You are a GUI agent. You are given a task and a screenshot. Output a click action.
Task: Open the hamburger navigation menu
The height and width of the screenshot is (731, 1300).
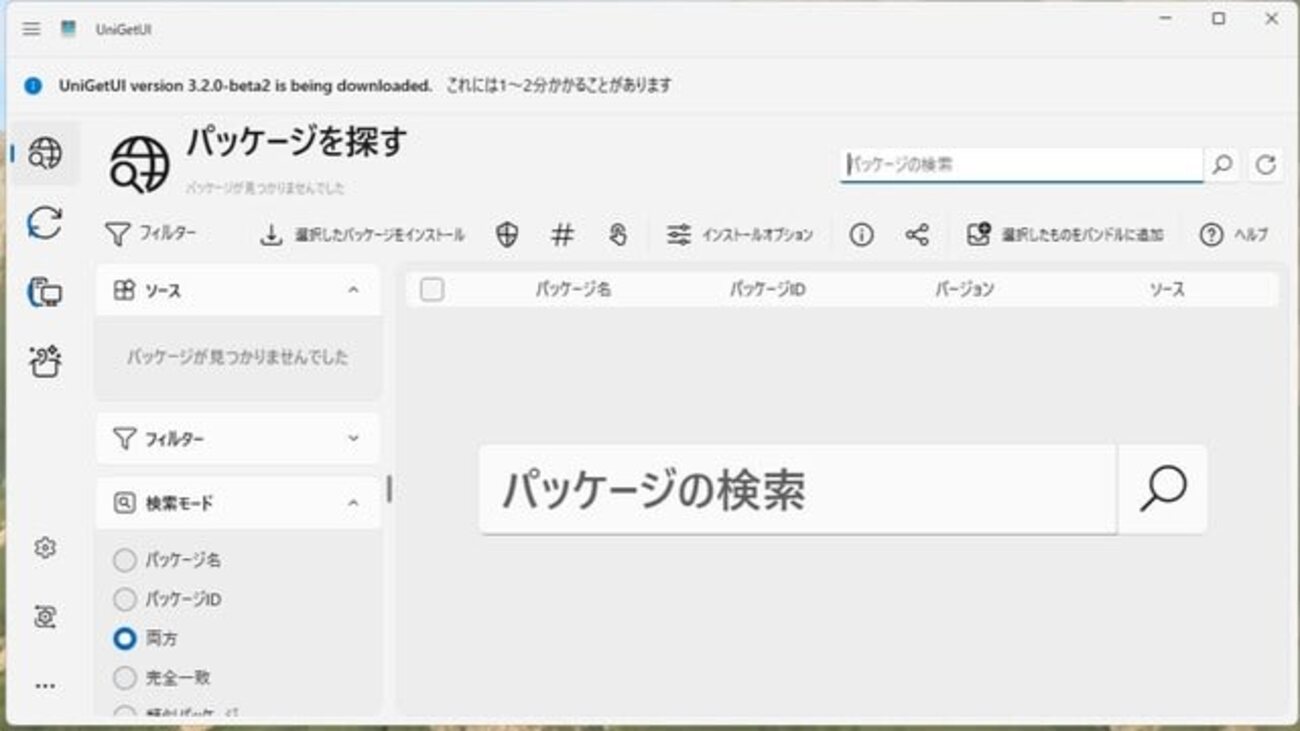32,29
